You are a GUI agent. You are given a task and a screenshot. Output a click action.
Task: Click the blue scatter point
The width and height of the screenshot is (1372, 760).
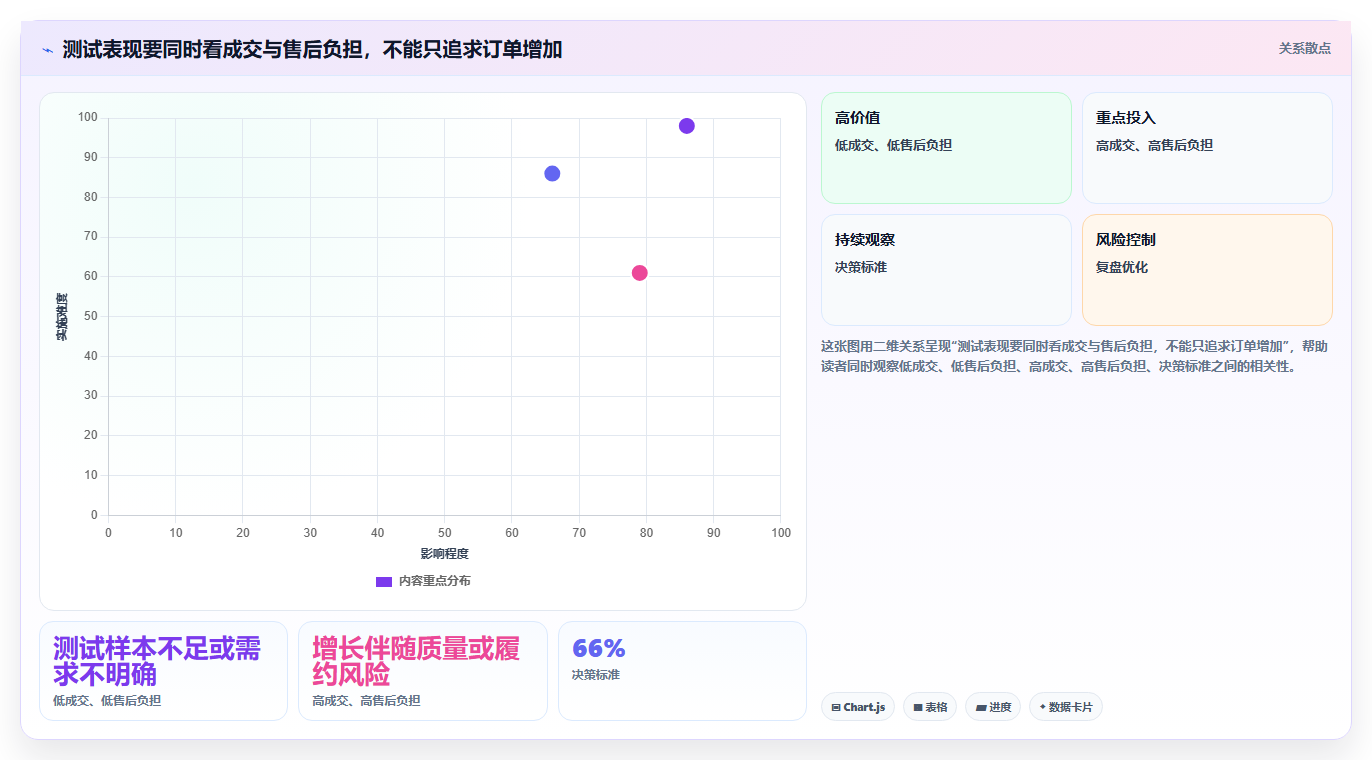(552, 174)
